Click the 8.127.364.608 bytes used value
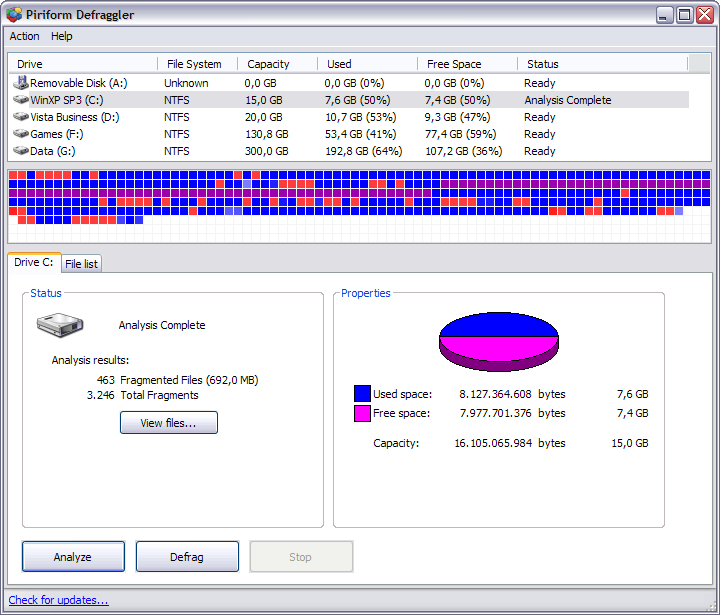 (512, 394)
